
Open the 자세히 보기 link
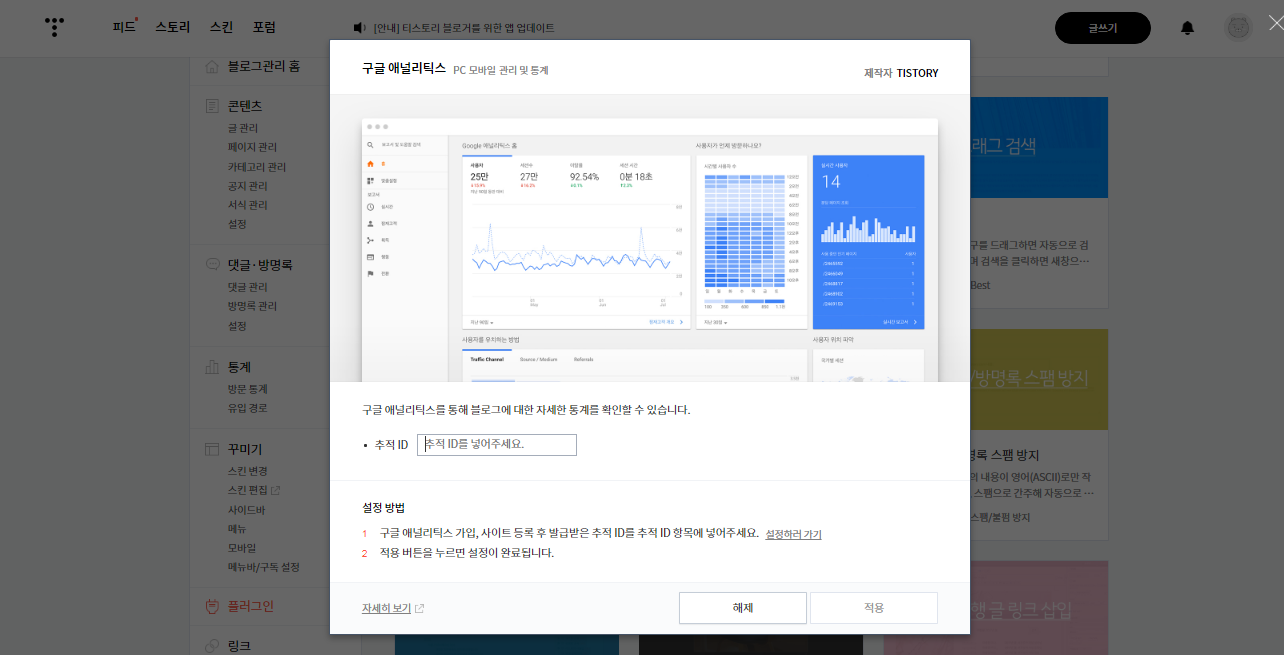[386, 608]
